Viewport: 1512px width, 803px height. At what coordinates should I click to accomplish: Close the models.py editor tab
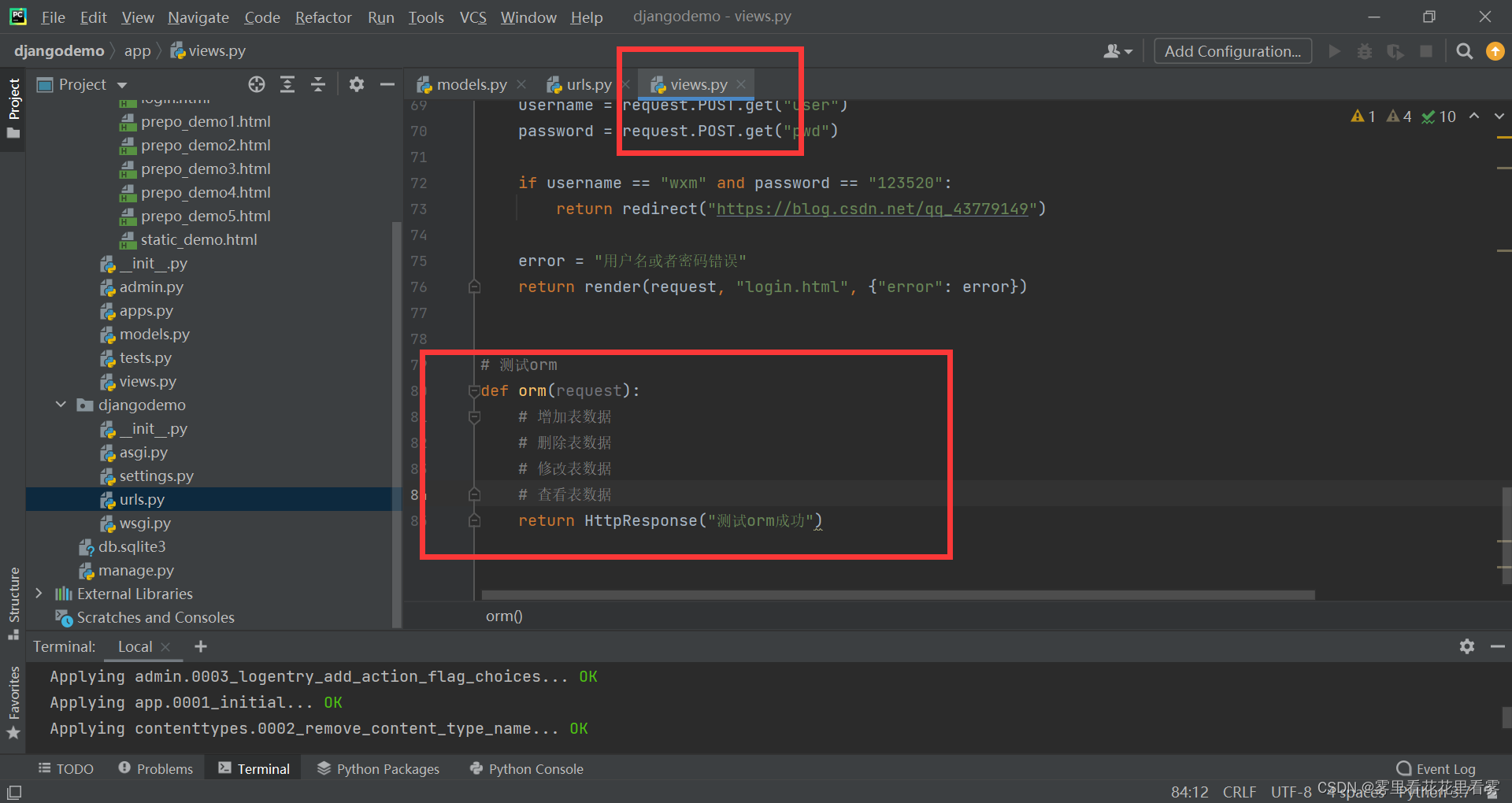tap(521, 84)
